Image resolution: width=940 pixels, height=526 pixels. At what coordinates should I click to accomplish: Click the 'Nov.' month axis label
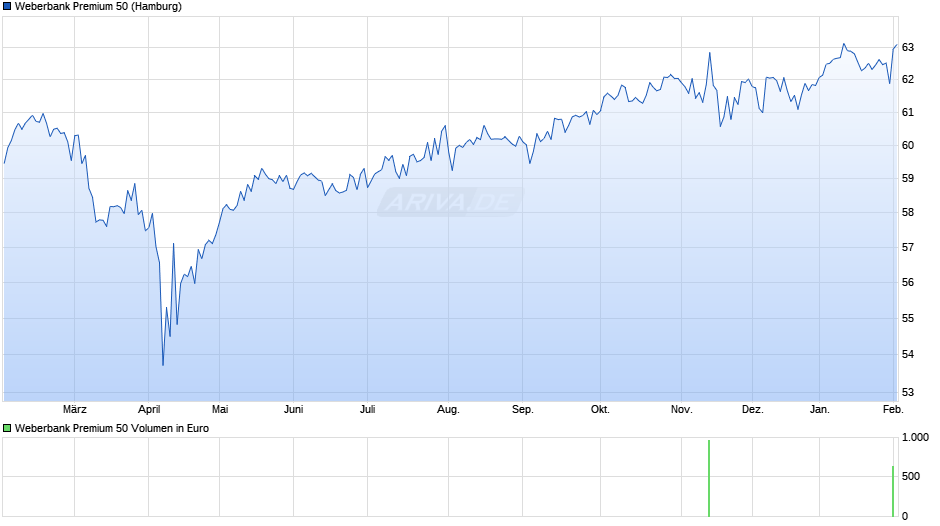coord(682,409)
